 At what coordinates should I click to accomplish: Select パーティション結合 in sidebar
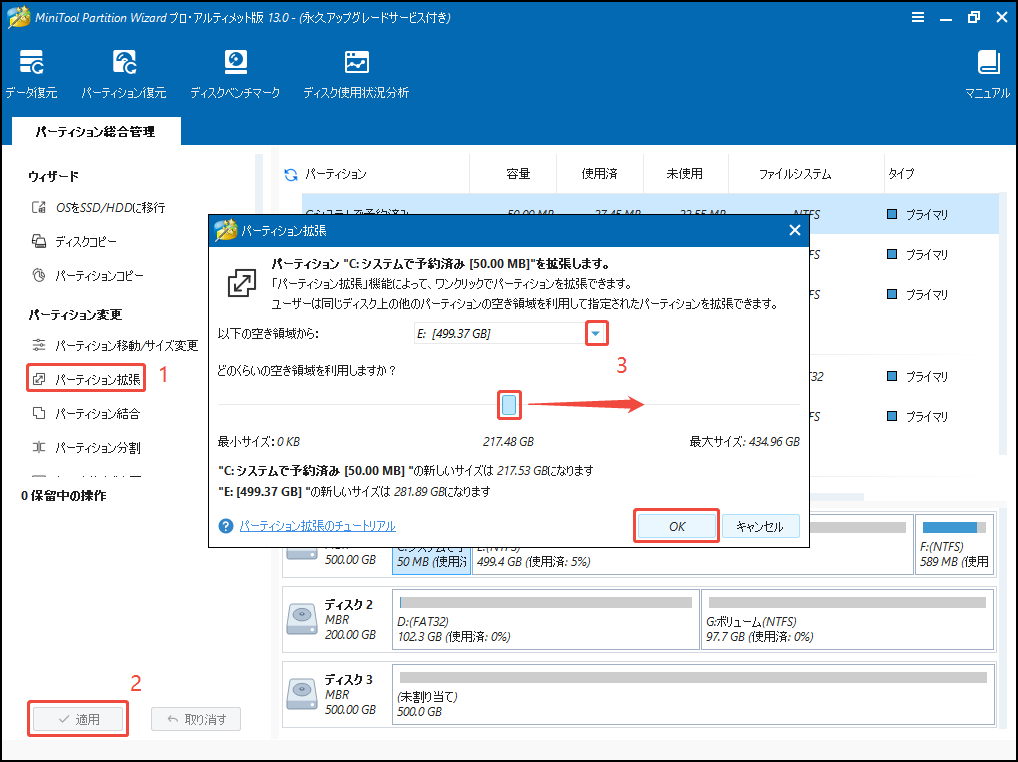86,413
